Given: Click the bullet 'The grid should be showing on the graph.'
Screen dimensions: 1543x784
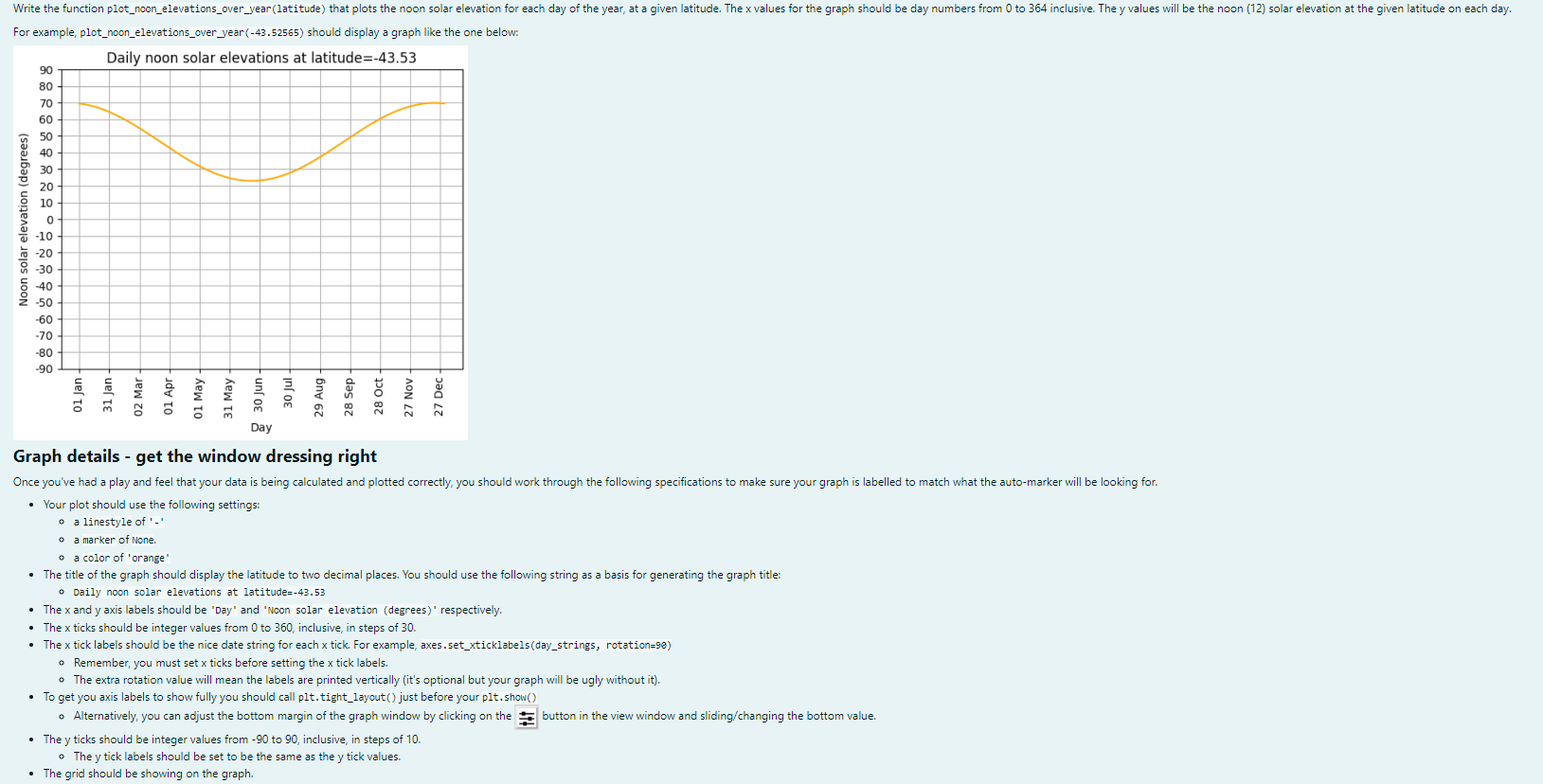Looking at the screenshot, I should pyautogui.click(x=149, y=774).
